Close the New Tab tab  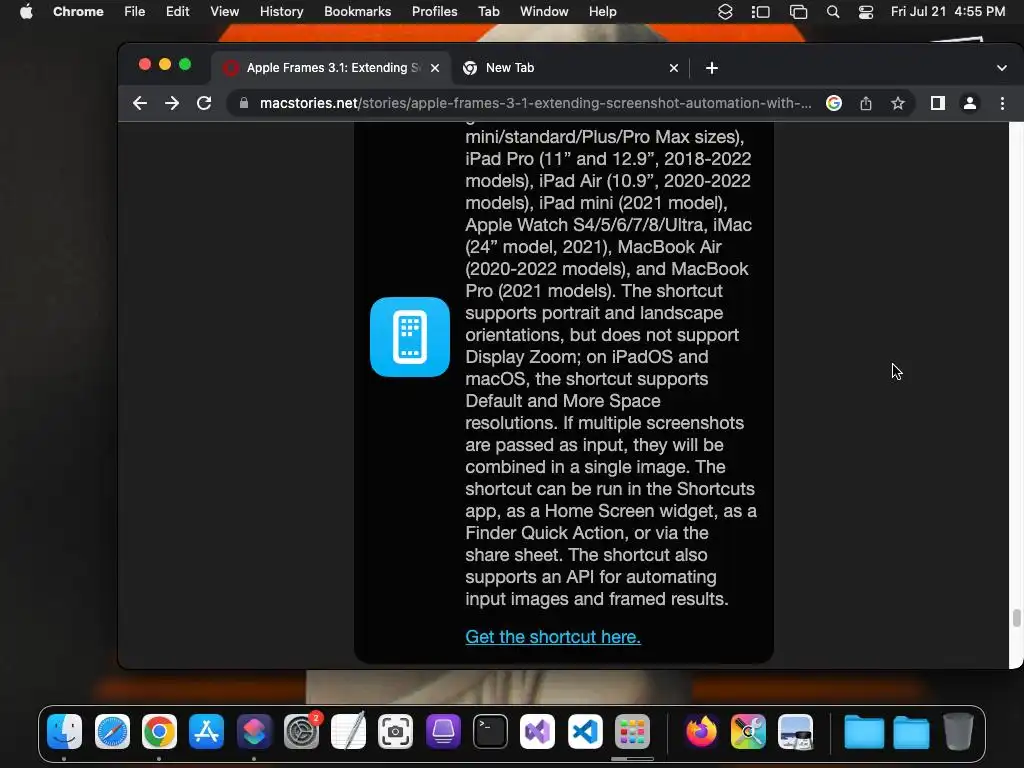point(674,68)
